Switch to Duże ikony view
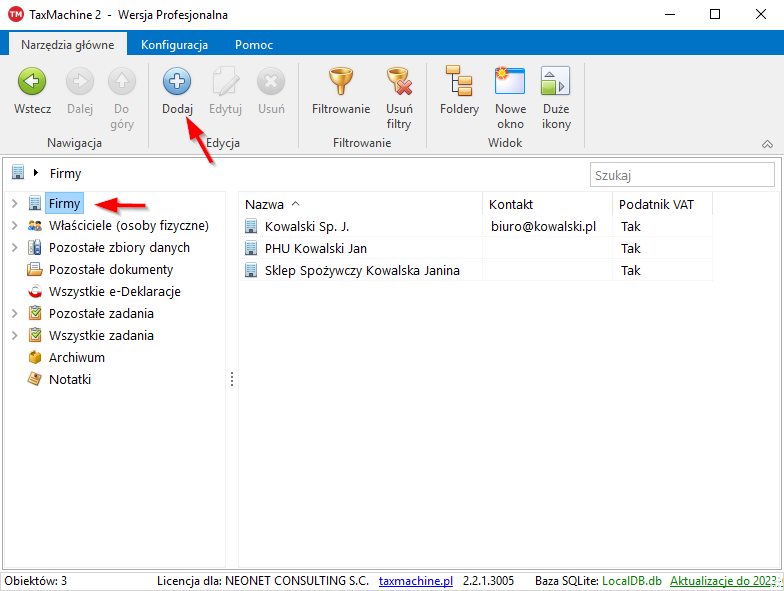784x591 pixels. point(556,82)
